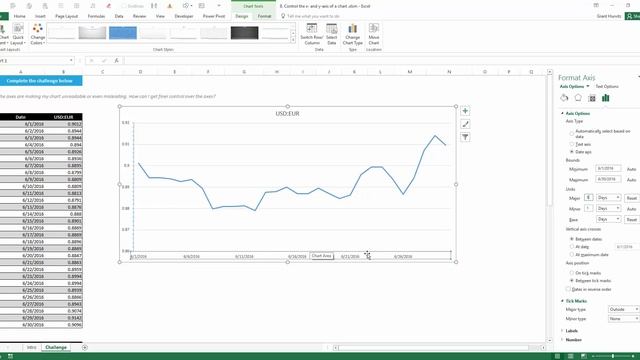Click the USD:EUR chart title
The image size is (640, 360).
(287, 113)
